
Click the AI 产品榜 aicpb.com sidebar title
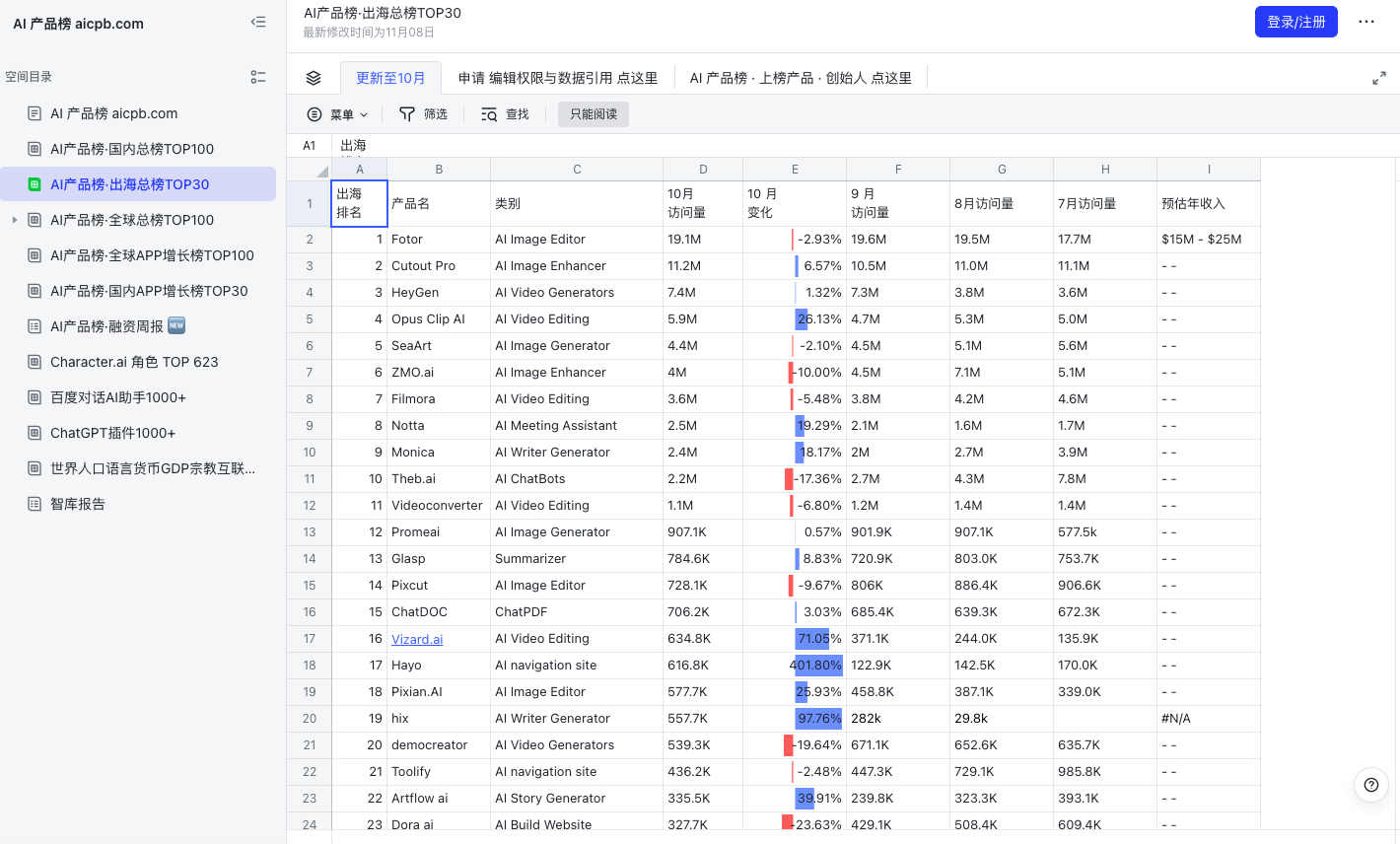(78, 23)
